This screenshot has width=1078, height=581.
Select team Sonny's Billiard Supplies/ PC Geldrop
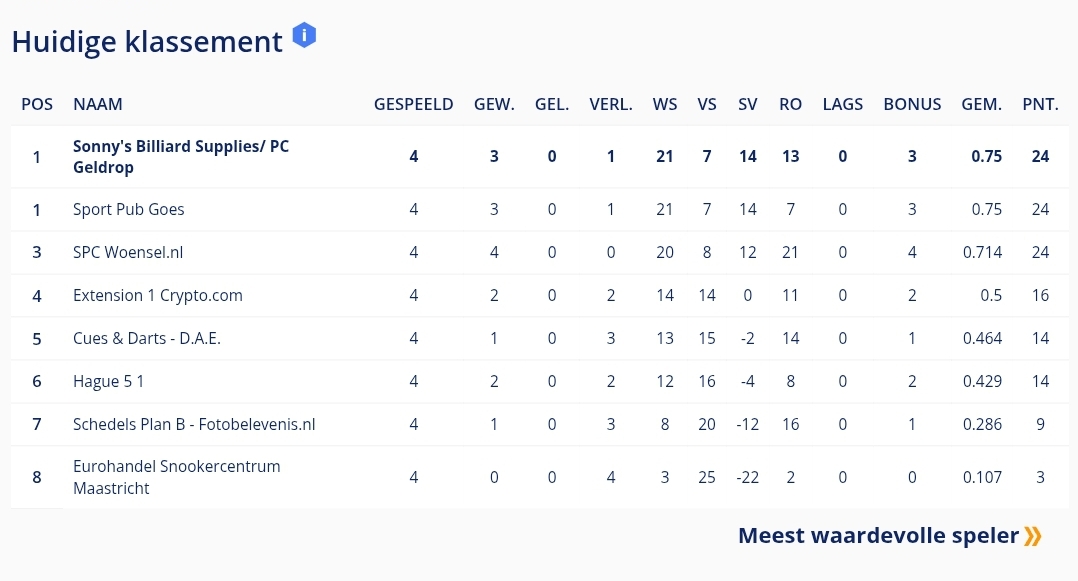(181, 157)
